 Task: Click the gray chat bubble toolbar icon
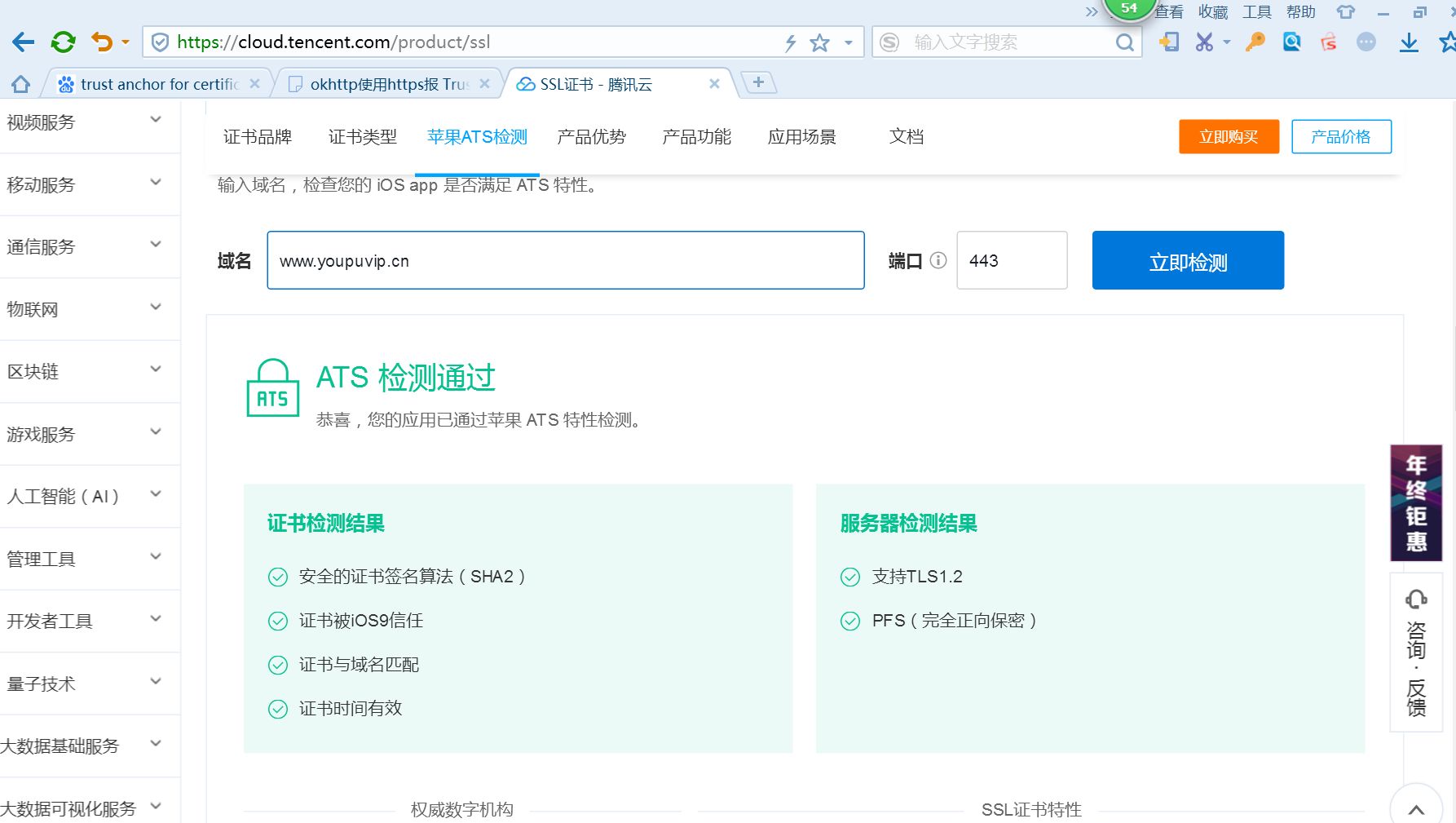pos(1366,42)
